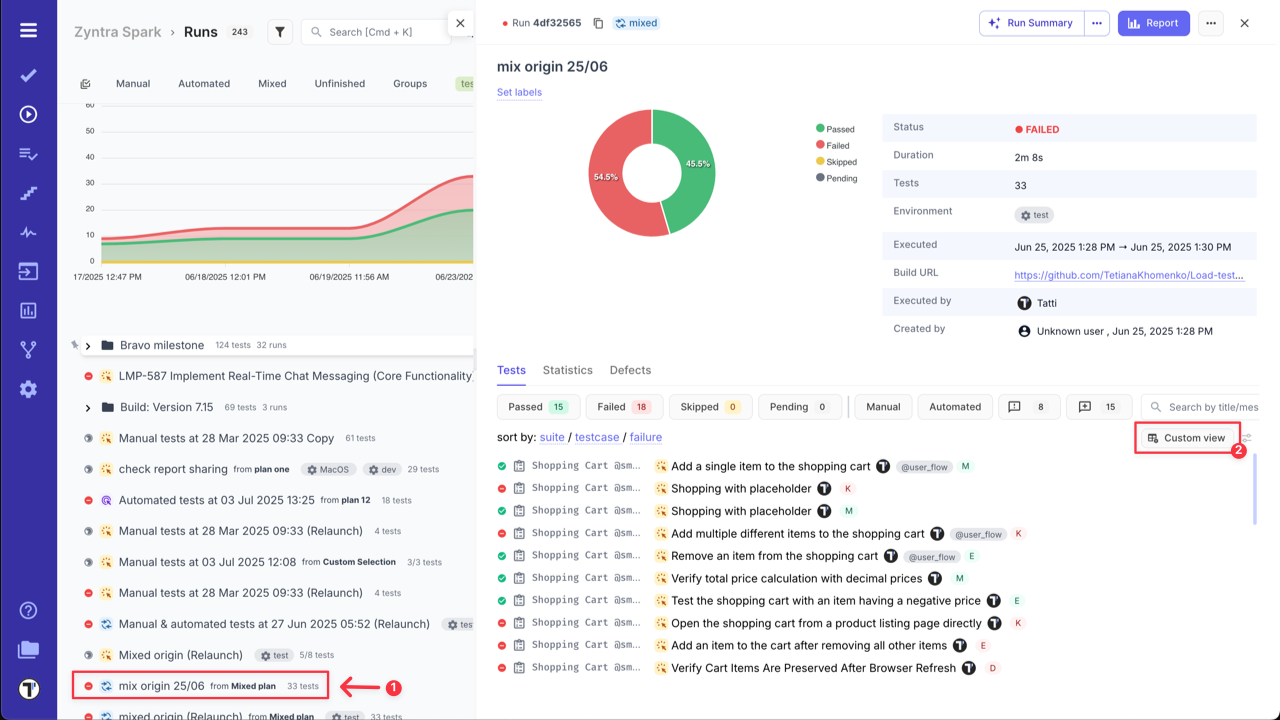This screenshot has width=1280, height=720.
Task: Switch to the Defects tab
Action: (630, 370)
